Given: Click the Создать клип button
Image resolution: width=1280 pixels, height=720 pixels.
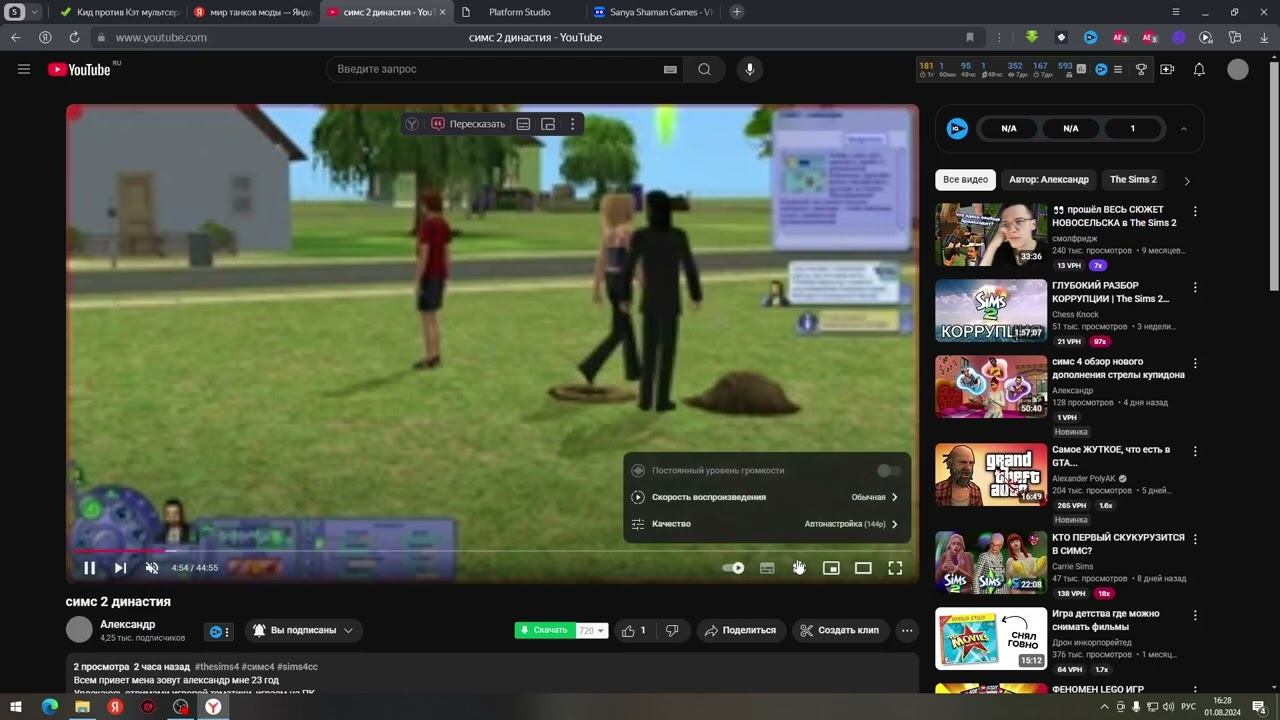Looking at the screenshot, I should [x=841, y=631].
